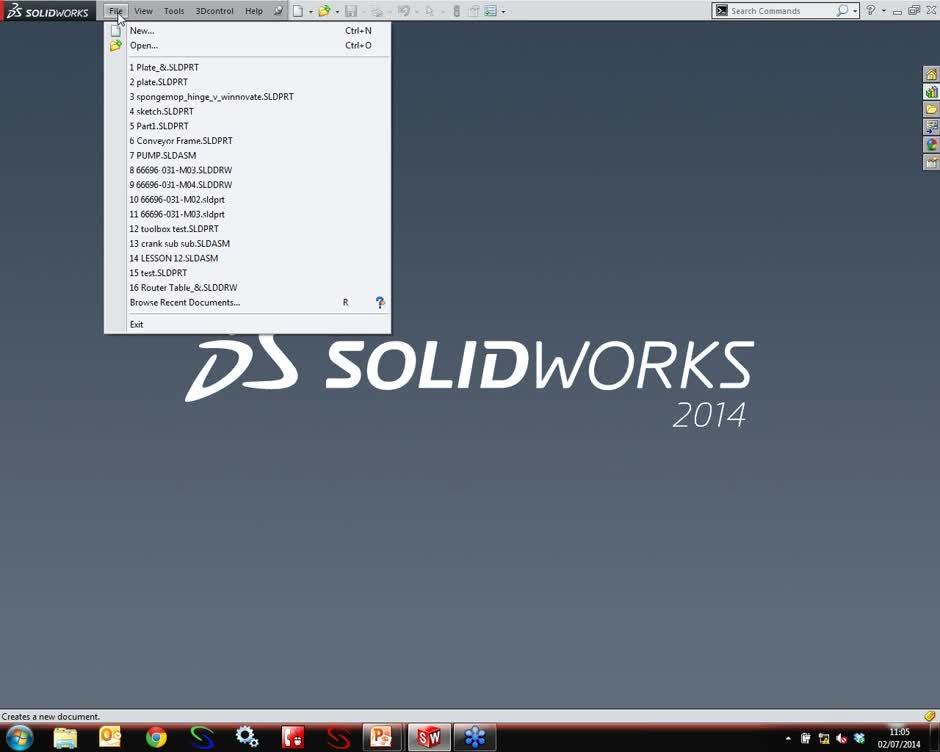The image size is (940, 752).
Task: Click the Open file toolbar icon
Action: 325,10
